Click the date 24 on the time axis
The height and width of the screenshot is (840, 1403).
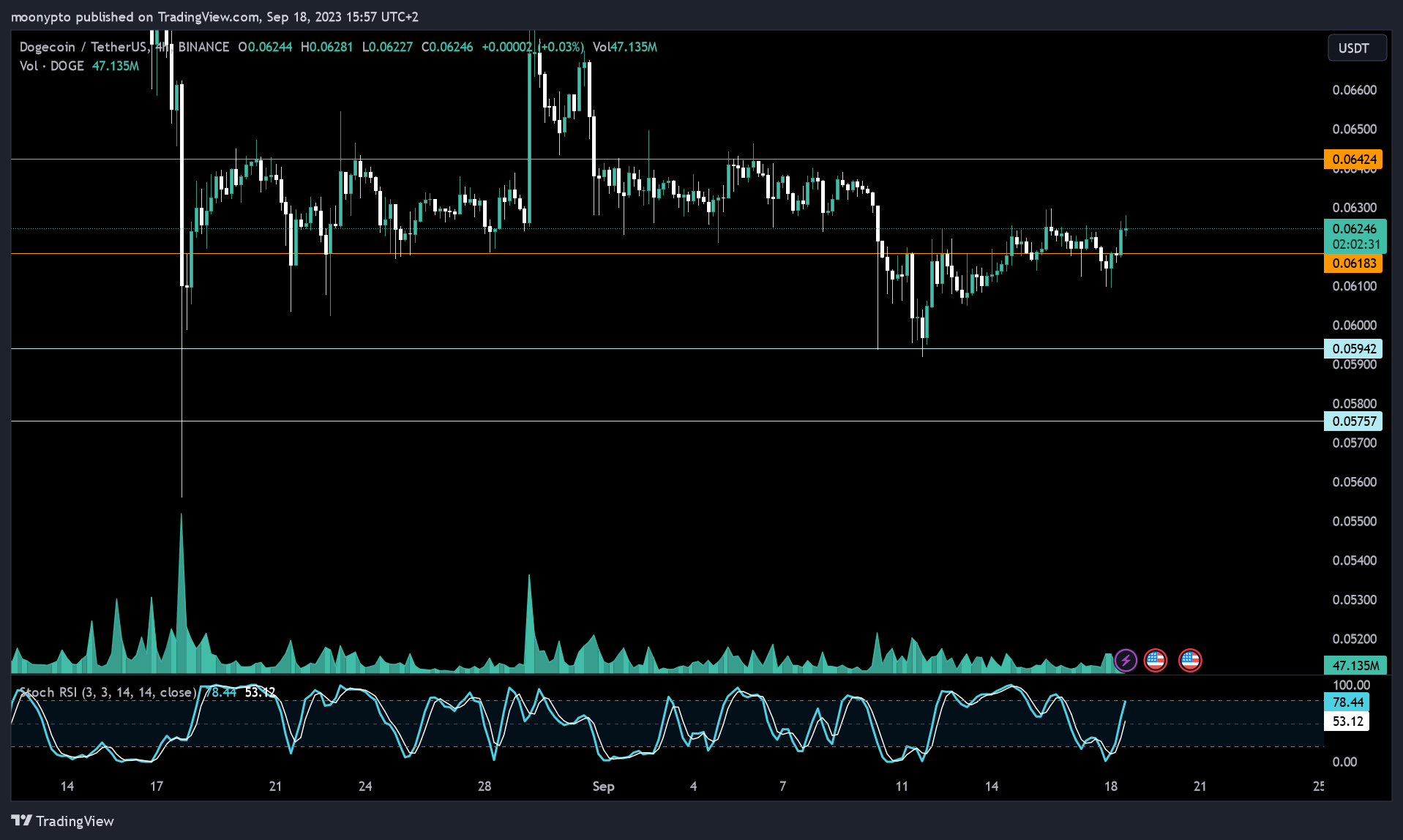point(365,787)
